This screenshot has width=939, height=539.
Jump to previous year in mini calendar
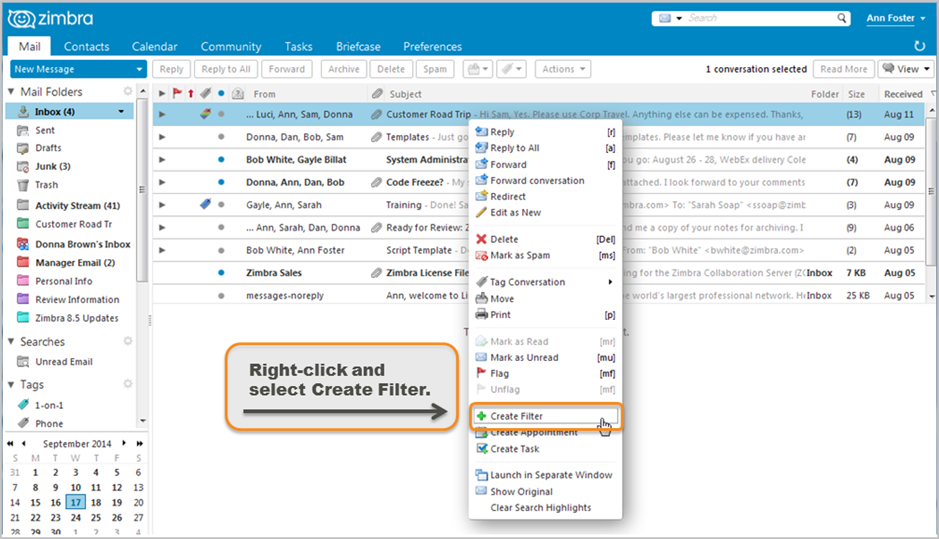coord(10,444)
